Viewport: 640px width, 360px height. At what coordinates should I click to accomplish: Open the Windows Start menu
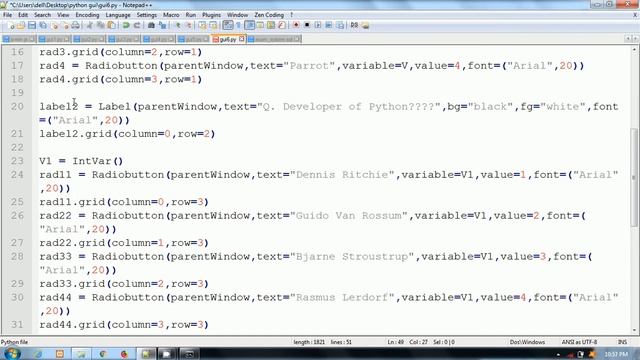(11, 353)
